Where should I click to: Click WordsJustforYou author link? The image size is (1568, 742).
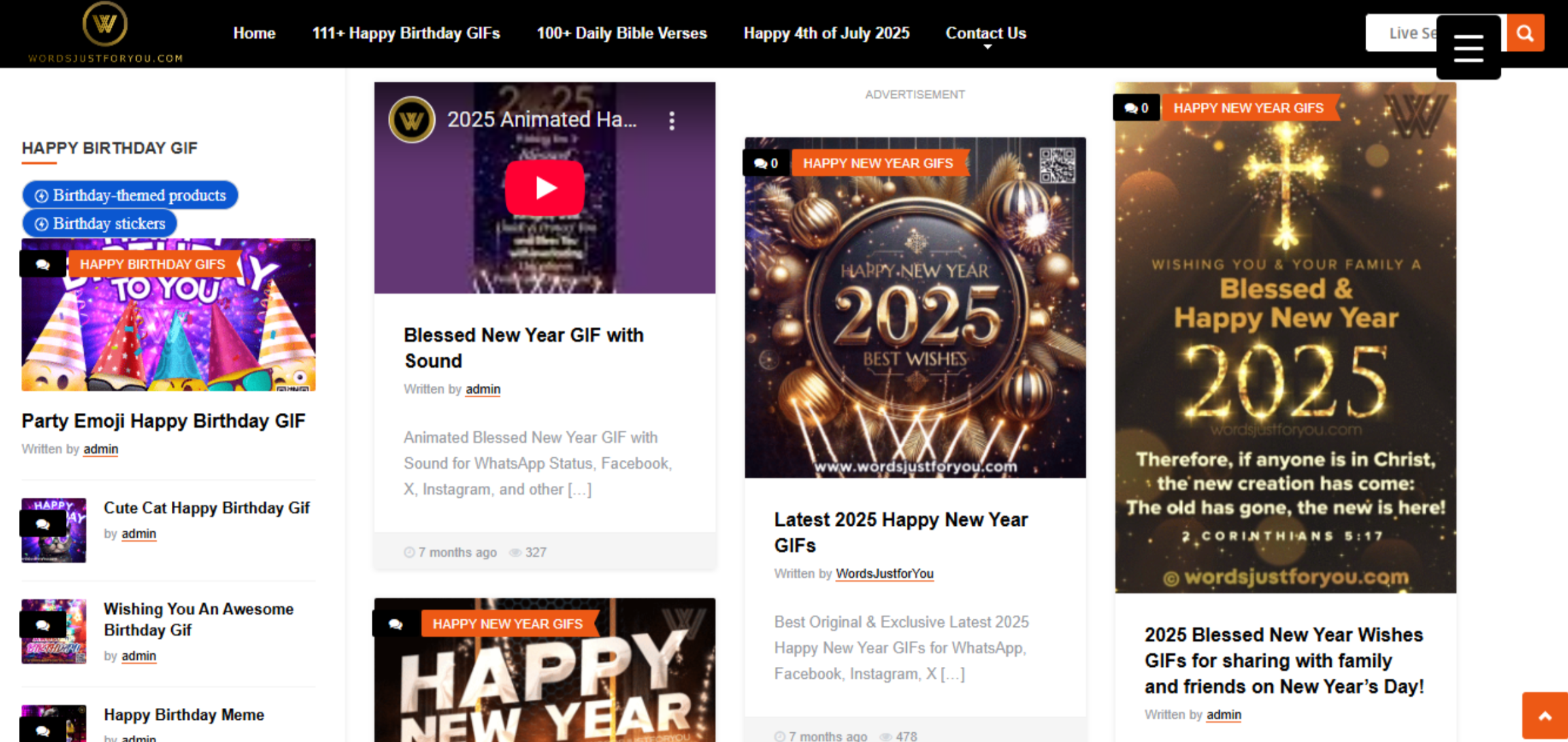(x=885, y=573)
